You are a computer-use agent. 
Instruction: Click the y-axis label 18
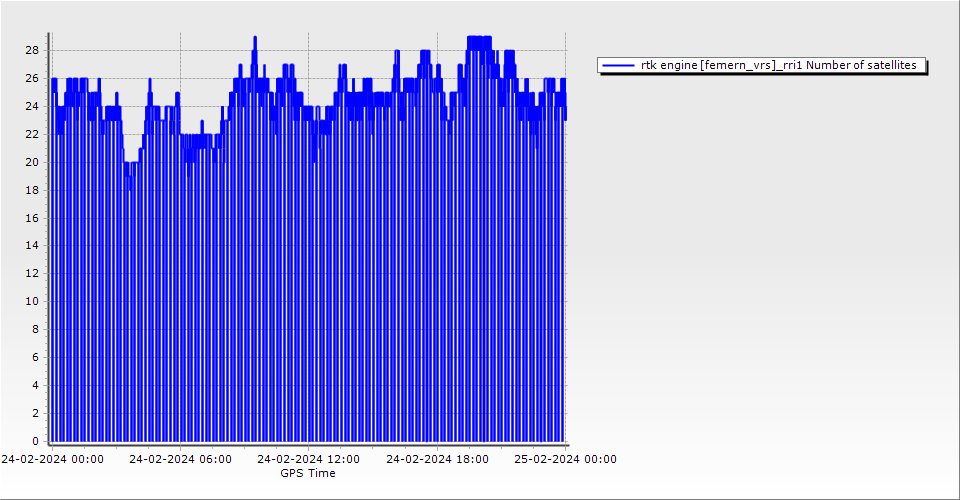[x=32, y=190]
